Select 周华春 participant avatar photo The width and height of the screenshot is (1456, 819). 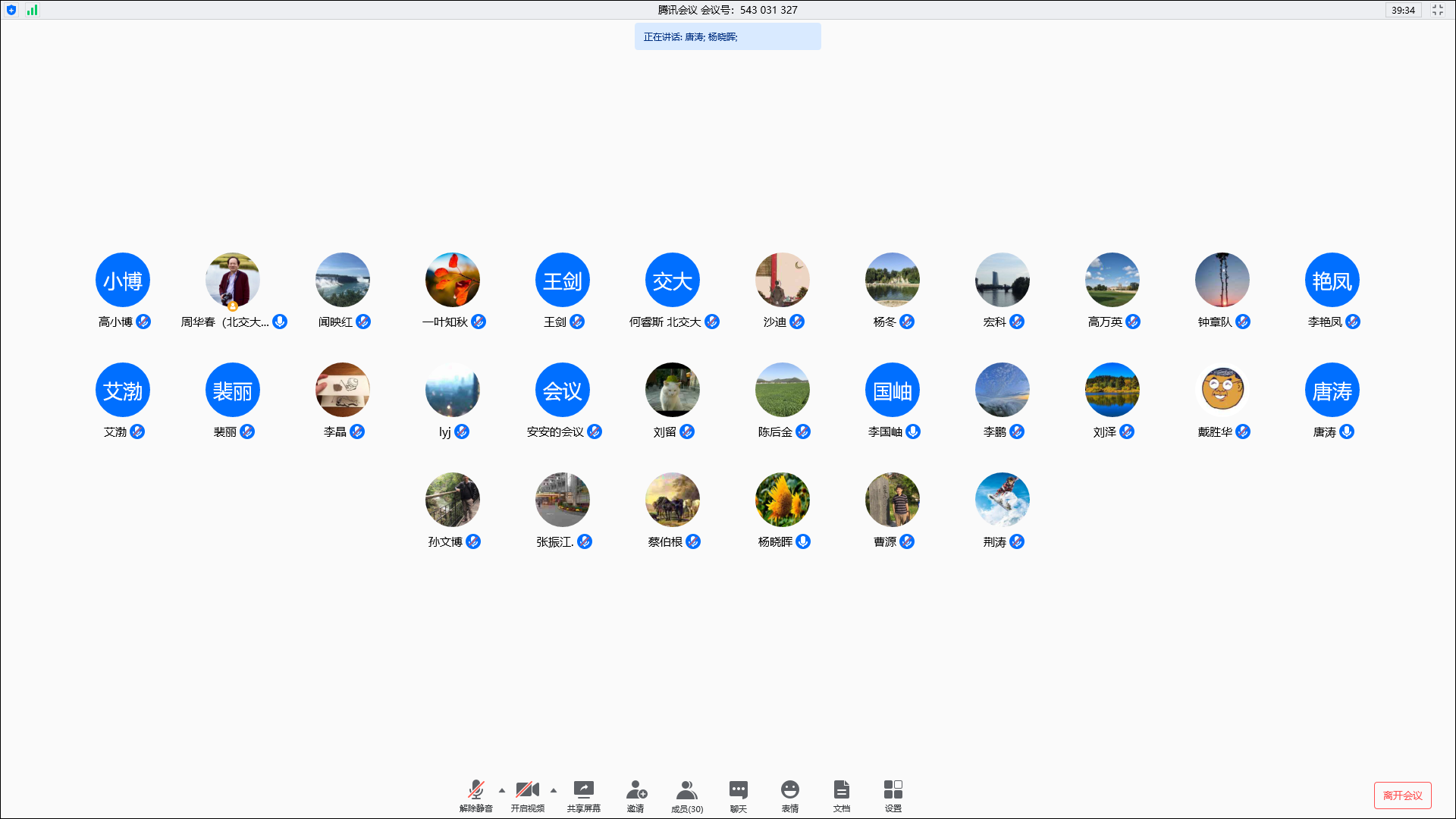233,280
